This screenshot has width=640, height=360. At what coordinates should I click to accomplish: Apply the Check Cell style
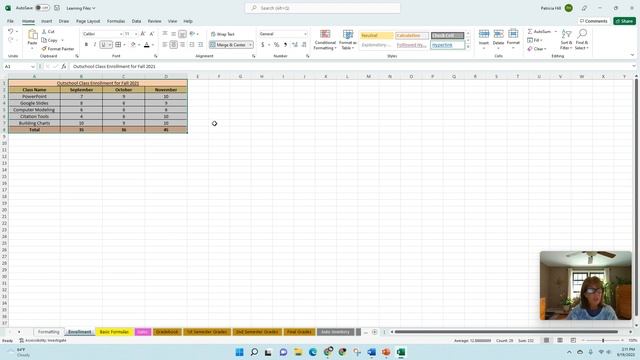pos(447,36)
